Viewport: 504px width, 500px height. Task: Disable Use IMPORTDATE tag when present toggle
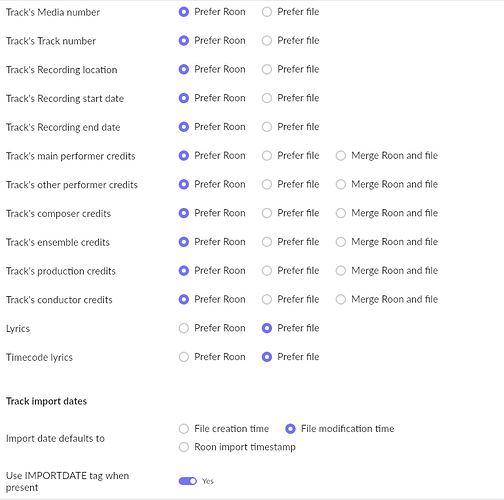pyautogui.click(x=188, y=481)
